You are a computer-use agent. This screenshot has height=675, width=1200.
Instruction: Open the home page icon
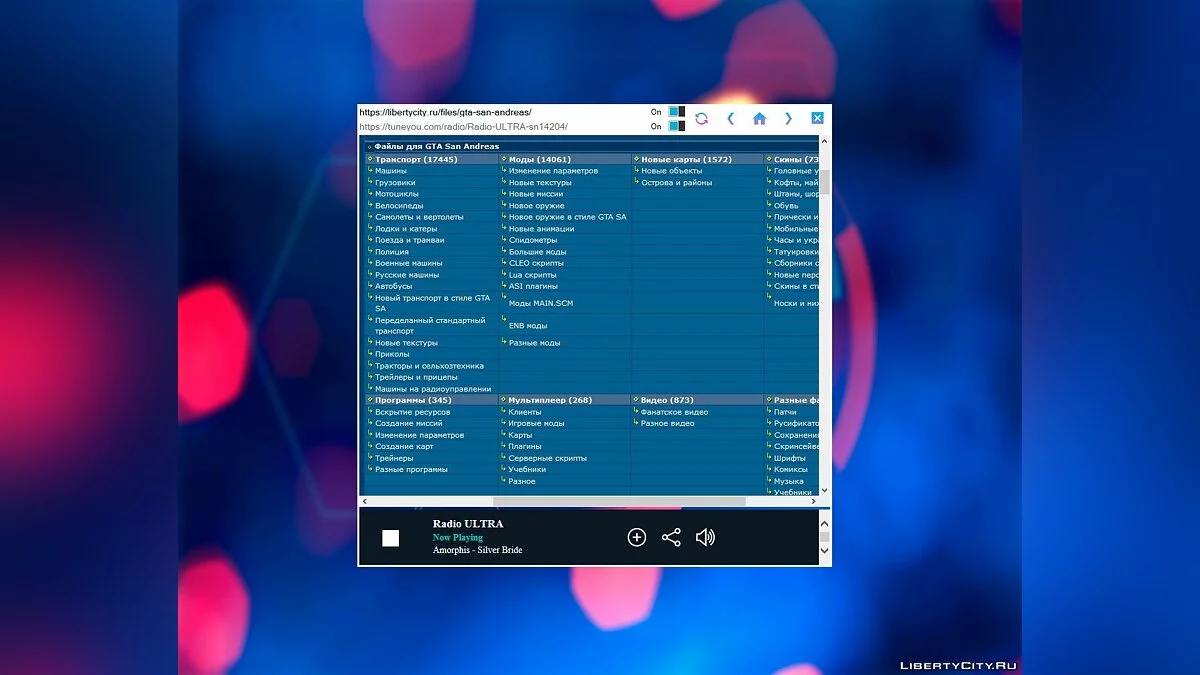(x=759, y=118)
